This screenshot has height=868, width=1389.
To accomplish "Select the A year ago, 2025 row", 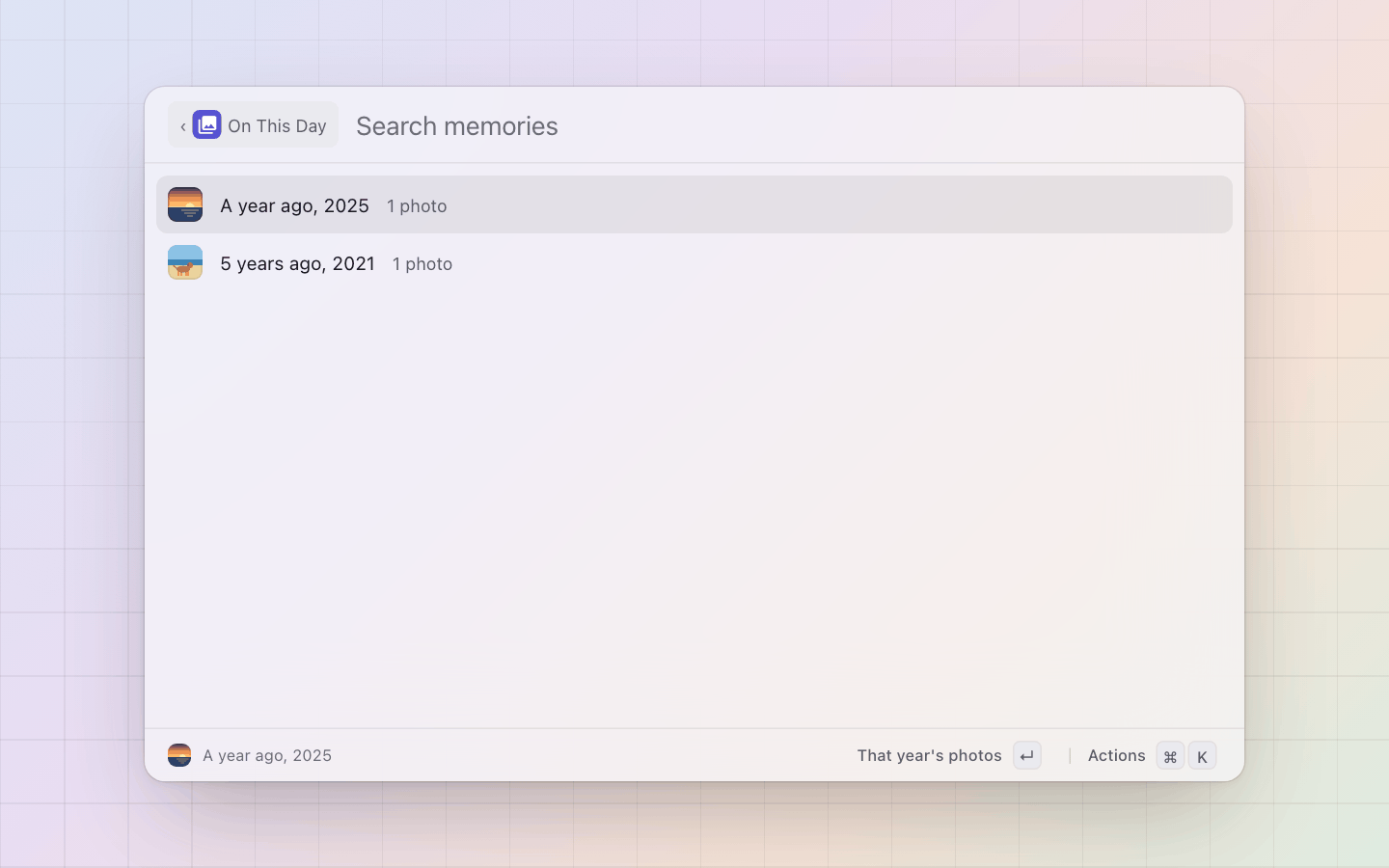I will click(x=694, y=204).
